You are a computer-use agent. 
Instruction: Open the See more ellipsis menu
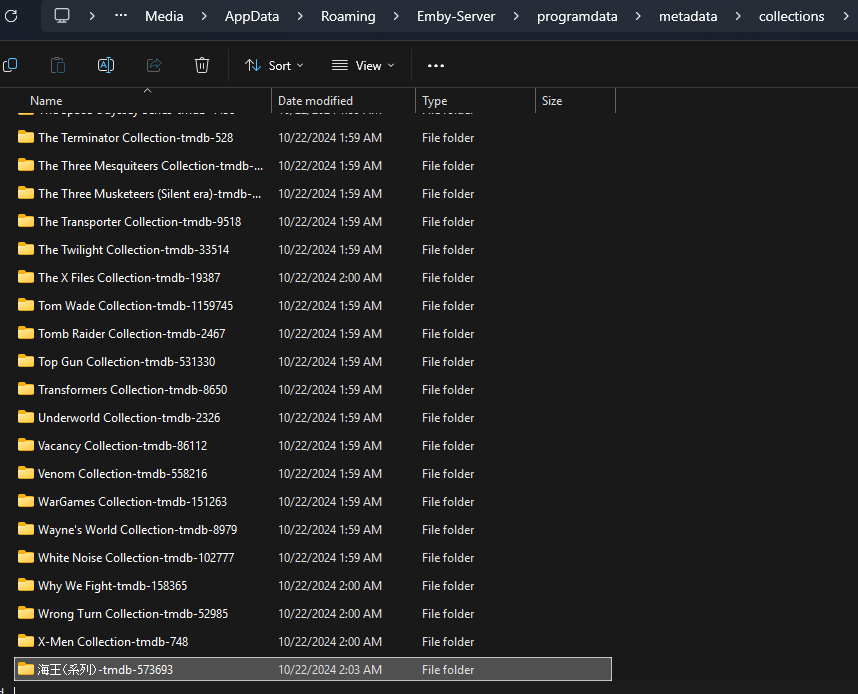tap(435, 65)
